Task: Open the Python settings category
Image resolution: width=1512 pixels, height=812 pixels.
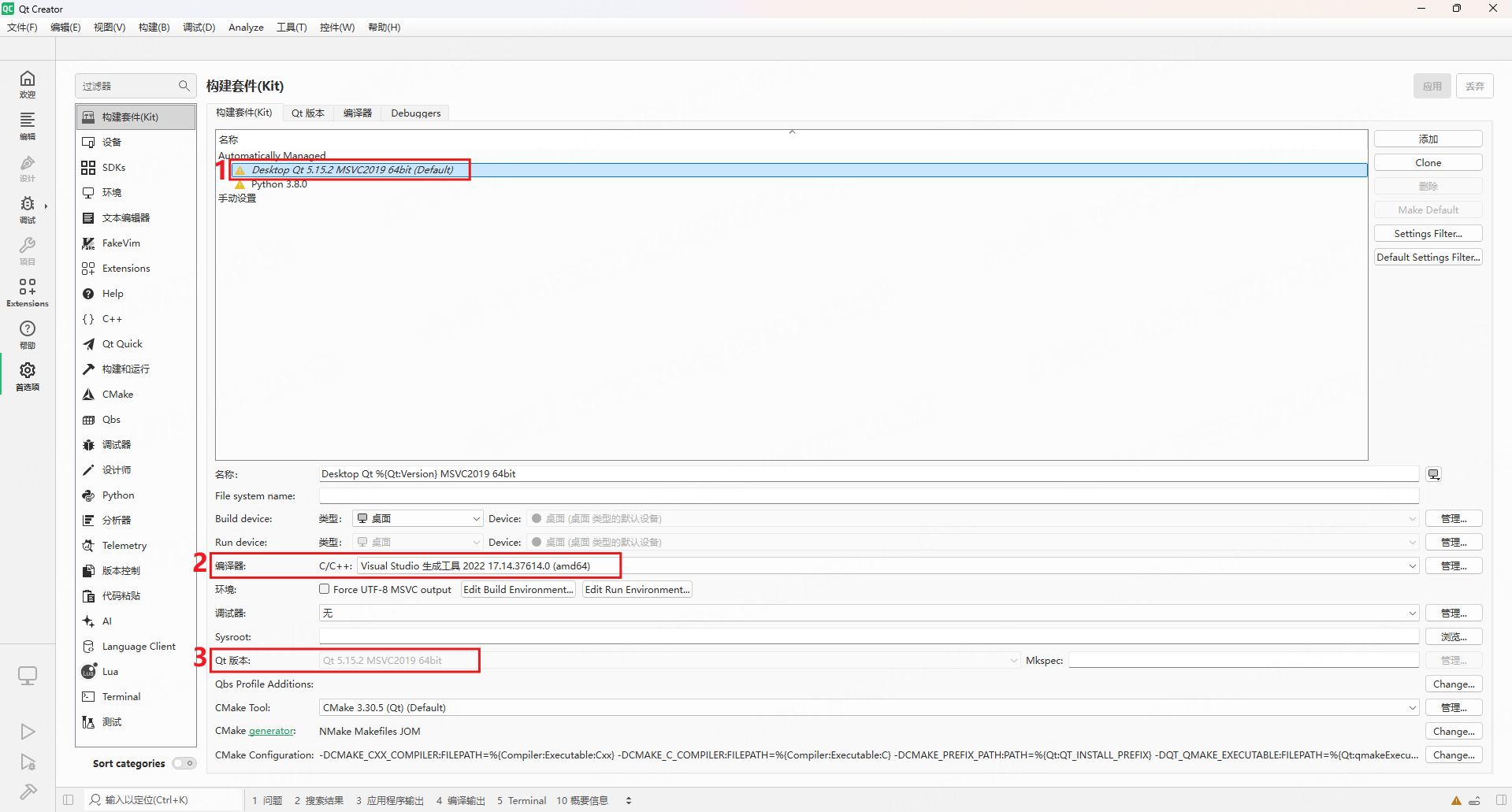Action: (136, 495)
